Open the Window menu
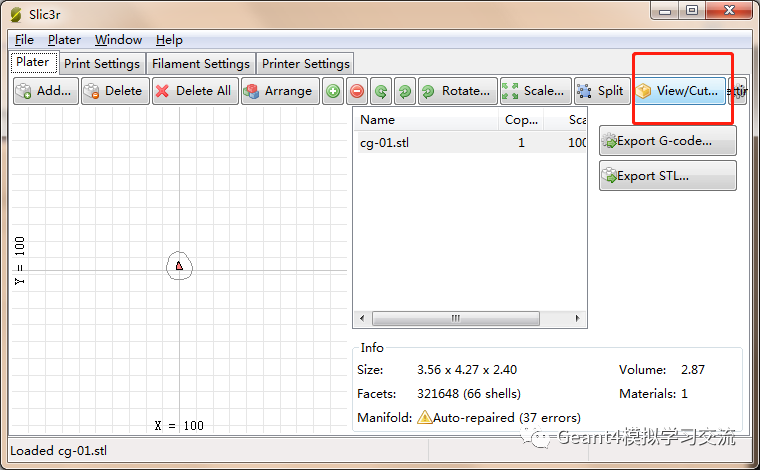The image size is (760, 470). click(x=118, y=40)
